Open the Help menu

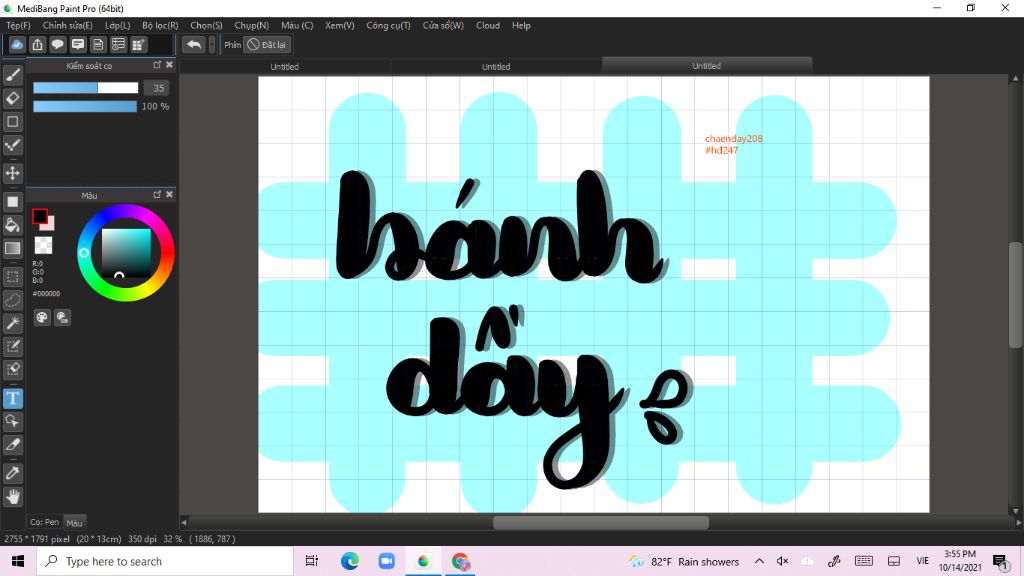coord(521,25)
